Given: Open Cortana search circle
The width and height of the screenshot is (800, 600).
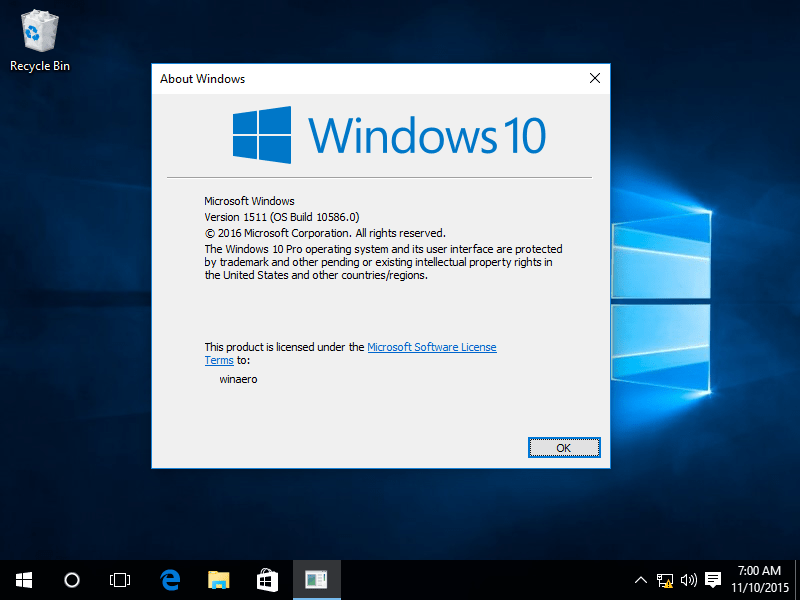Looking at the screenshot, I should [72, 580].
